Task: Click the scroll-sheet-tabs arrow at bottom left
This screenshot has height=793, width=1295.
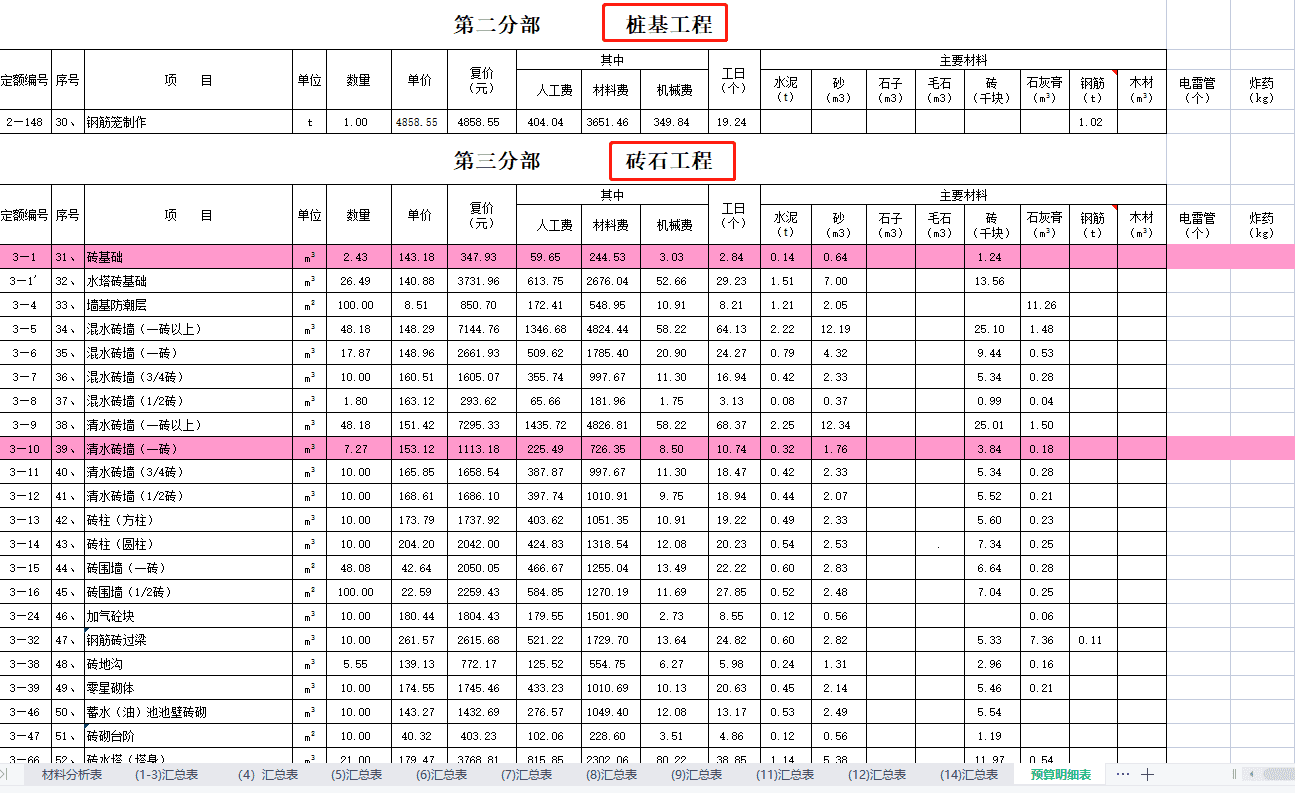Action: click(x=5, y=775)
